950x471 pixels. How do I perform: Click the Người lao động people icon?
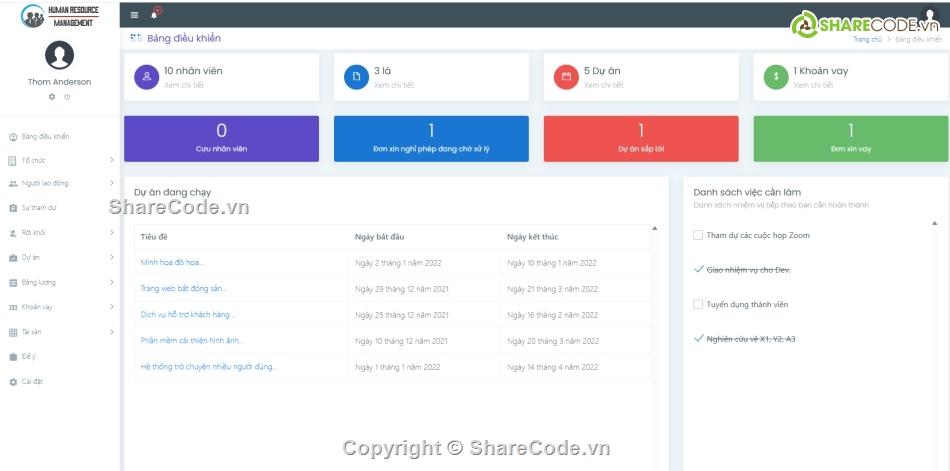tap(13, 184)
